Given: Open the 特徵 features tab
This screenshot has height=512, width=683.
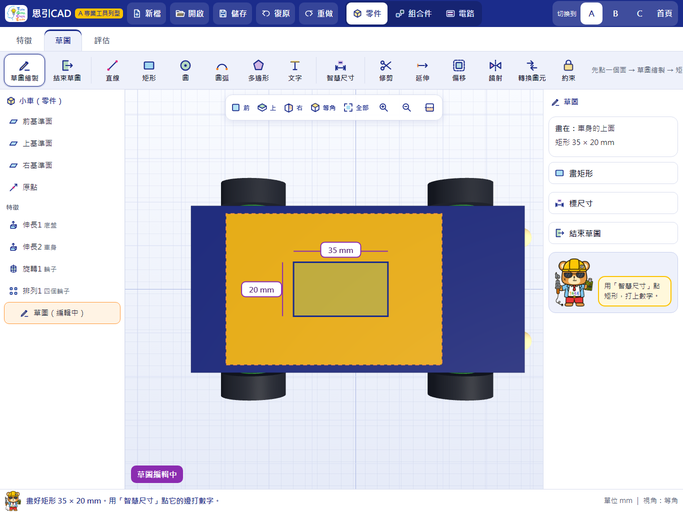Looking at the screenshot, I should coord(24,41).
